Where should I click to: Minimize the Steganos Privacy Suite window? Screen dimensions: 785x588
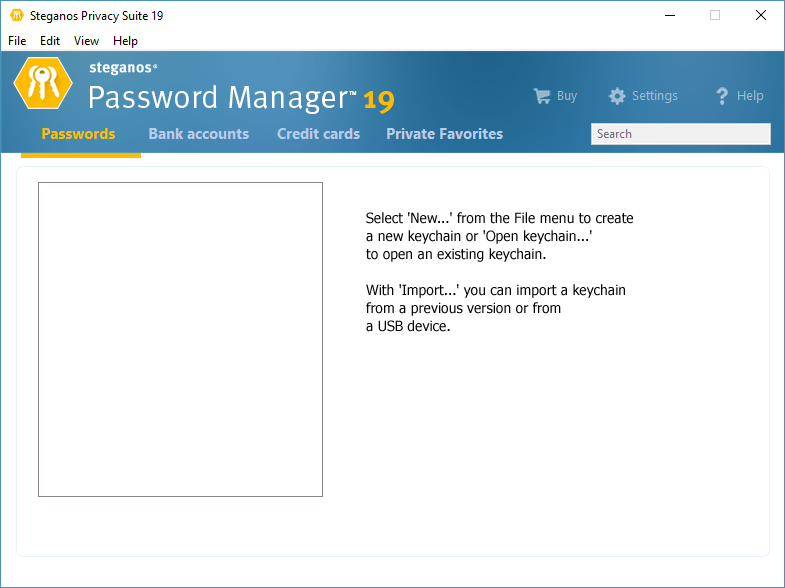(670, 16)
